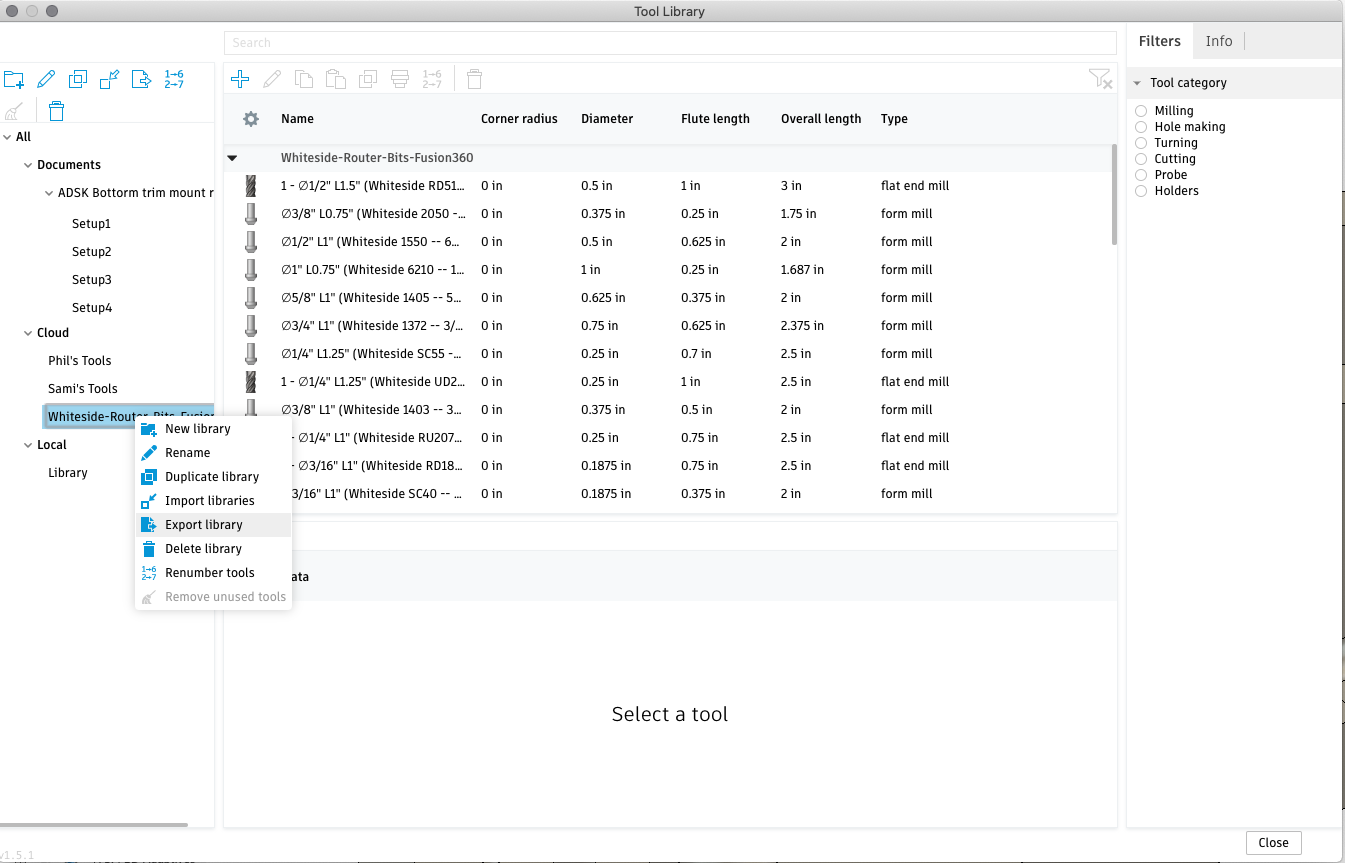Choose Rename from the context menu
This screenshot has width=1345, height=863.
tap(213, 453)
